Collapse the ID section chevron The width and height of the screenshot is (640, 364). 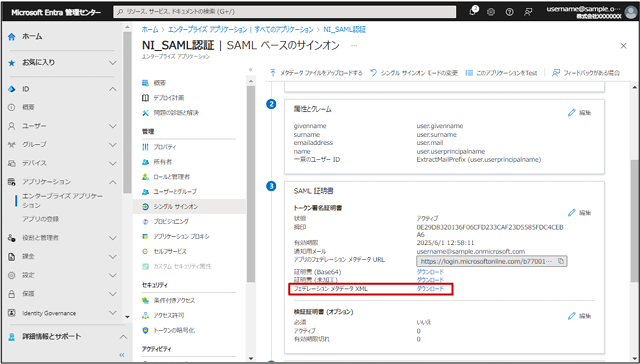113,89
